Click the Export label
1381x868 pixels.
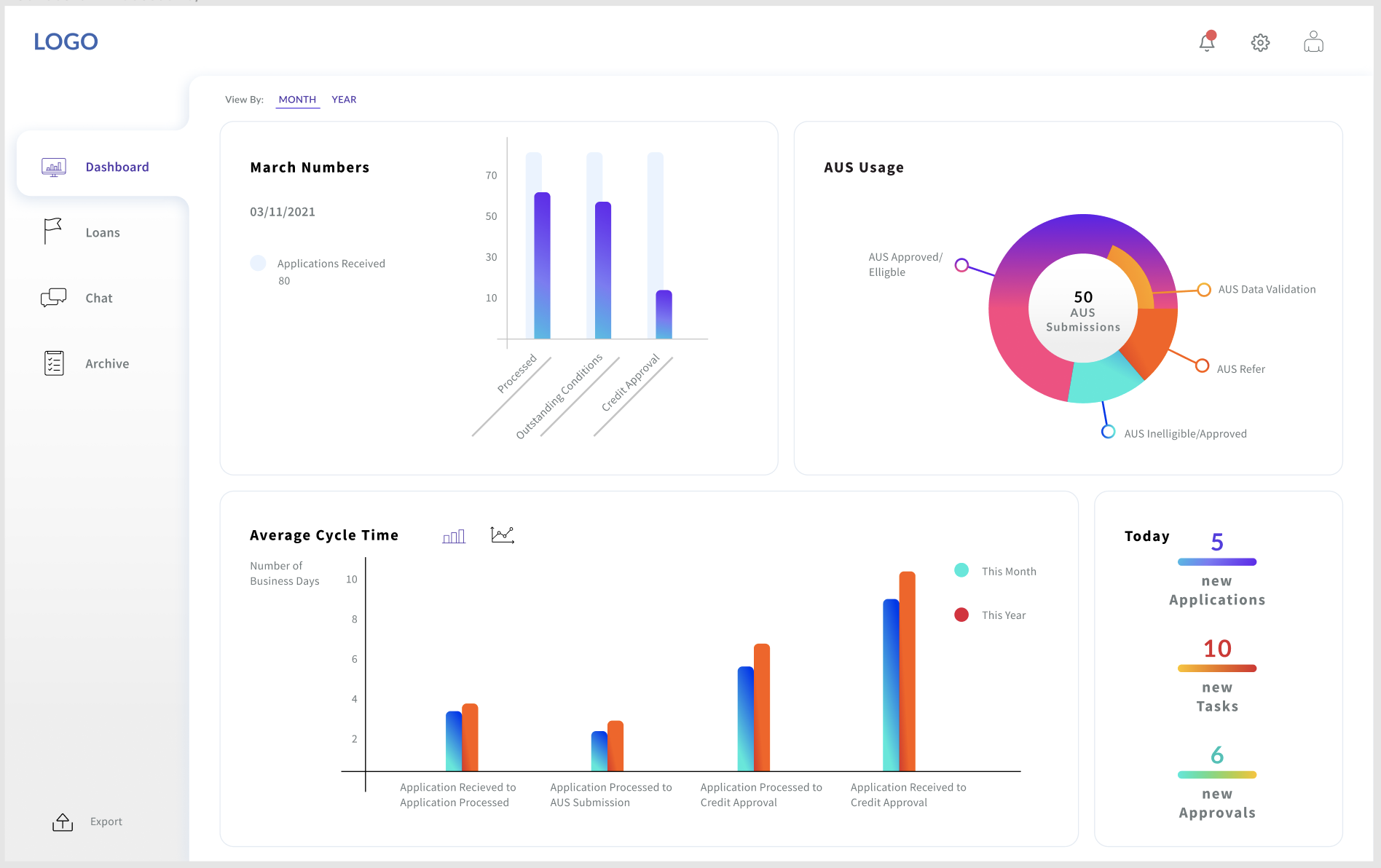(106, 821)
